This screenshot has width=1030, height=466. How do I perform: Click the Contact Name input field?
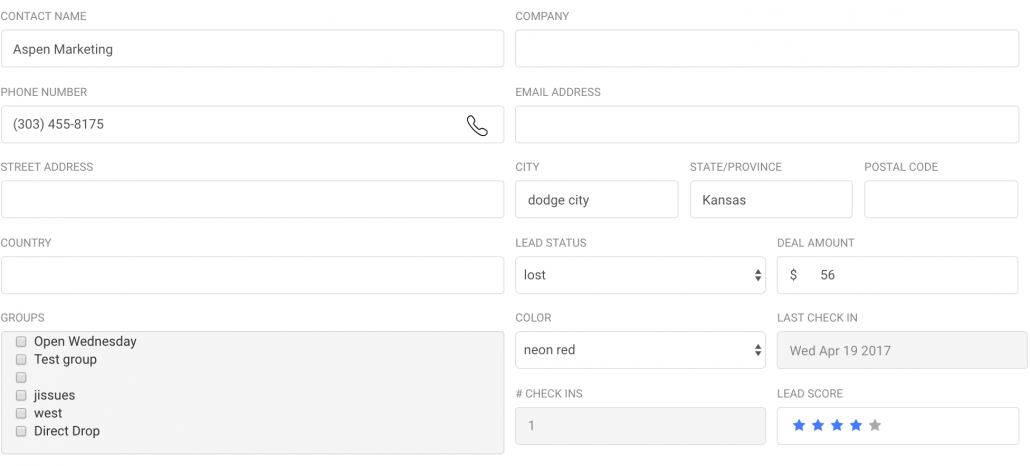252,49
